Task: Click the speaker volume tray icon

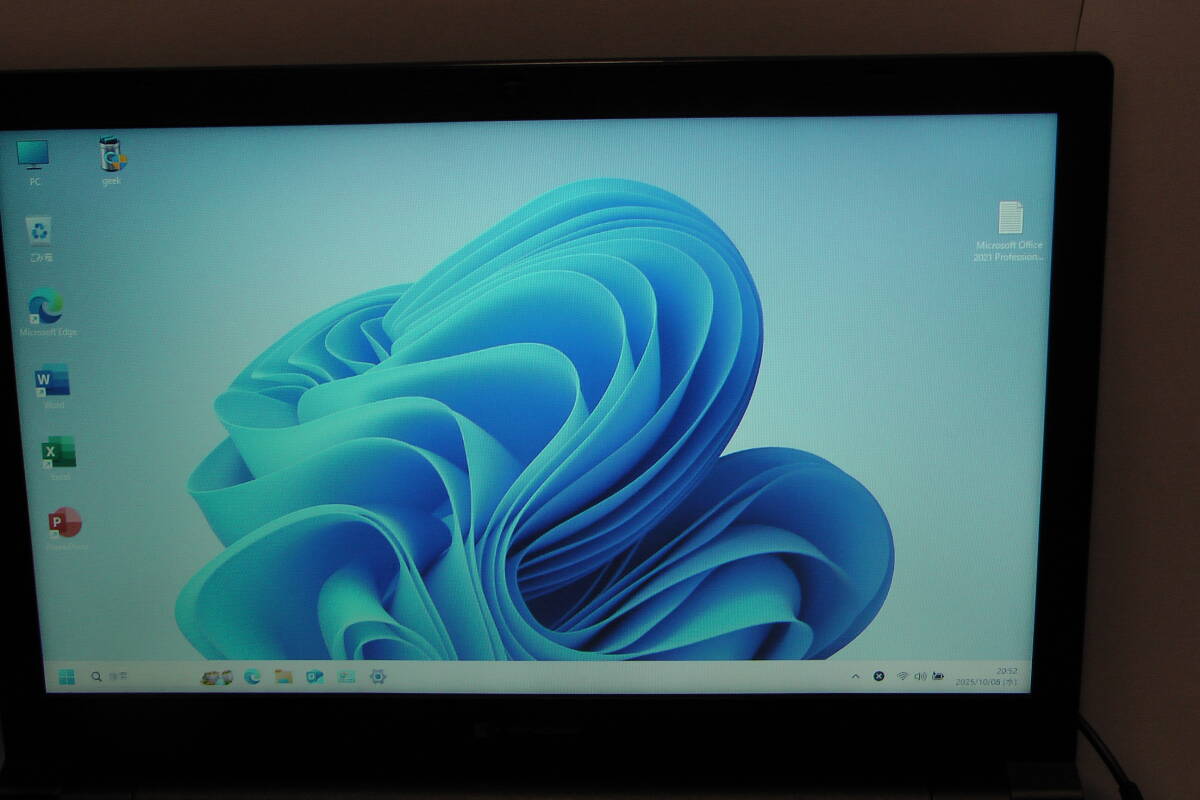Action: coord(920,677)
